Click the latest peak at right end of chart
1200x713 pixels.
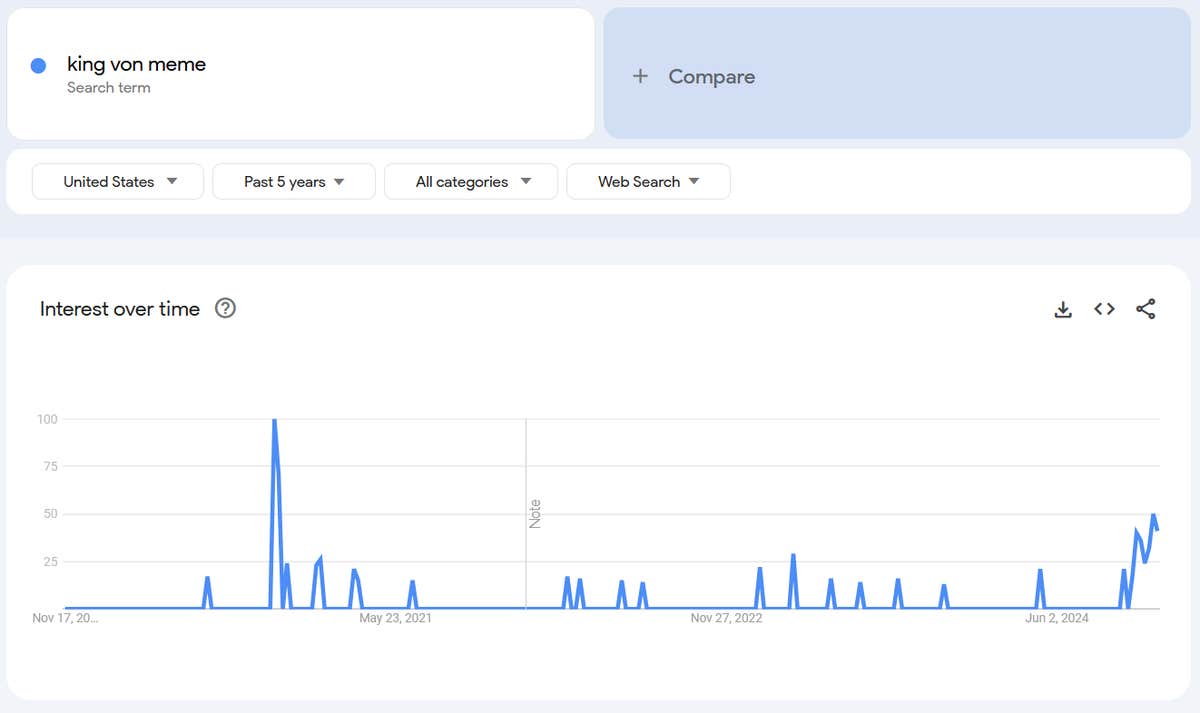pos(1153,515)
